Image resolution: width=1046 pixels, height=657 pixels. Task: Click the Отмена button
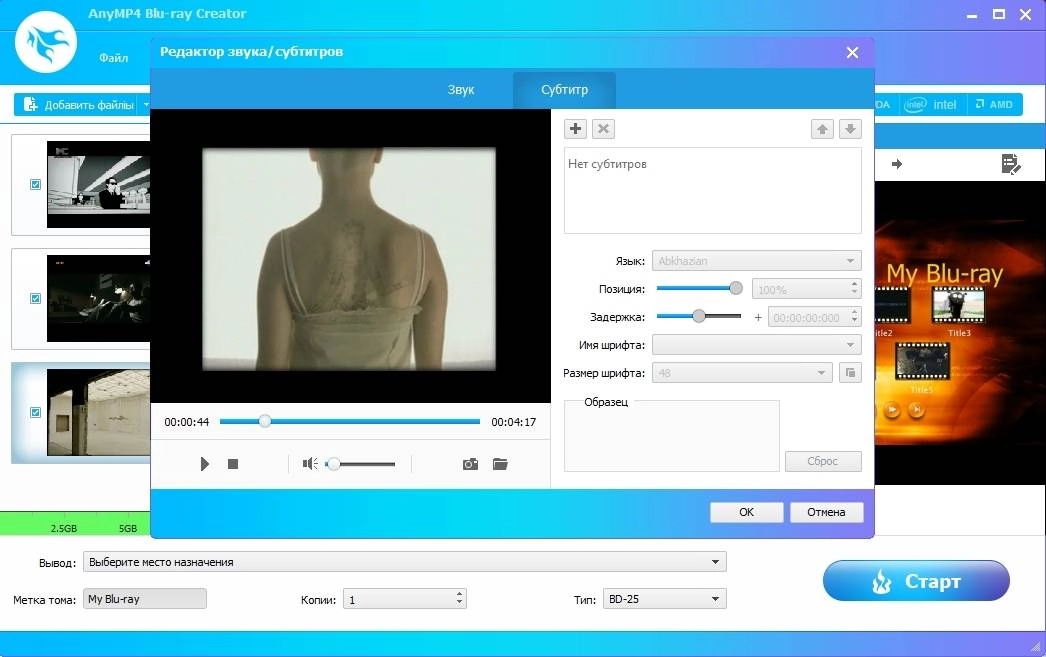[x=827, y=512]
